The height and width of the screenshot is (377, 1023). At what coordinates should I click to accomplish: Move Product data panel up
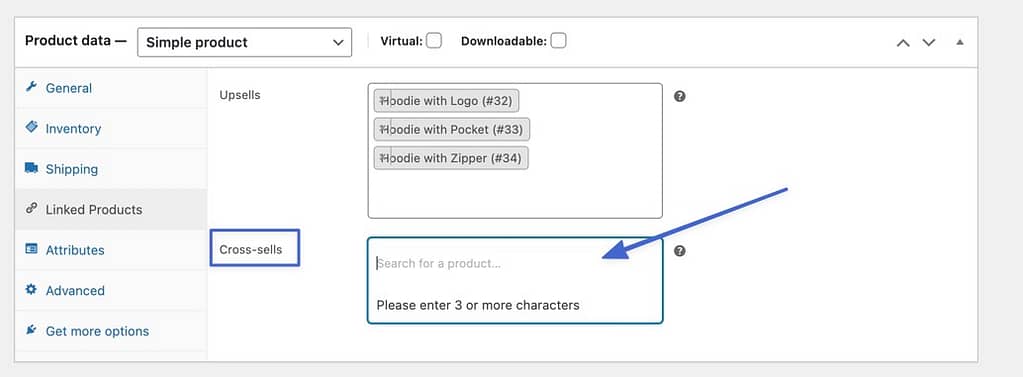coord(903,42)
